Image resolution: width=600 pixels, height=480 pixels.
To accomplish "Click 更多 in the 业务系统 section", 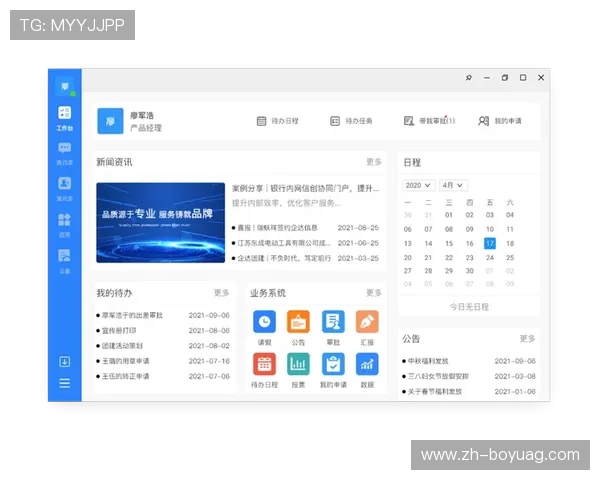I will (374, 293).
